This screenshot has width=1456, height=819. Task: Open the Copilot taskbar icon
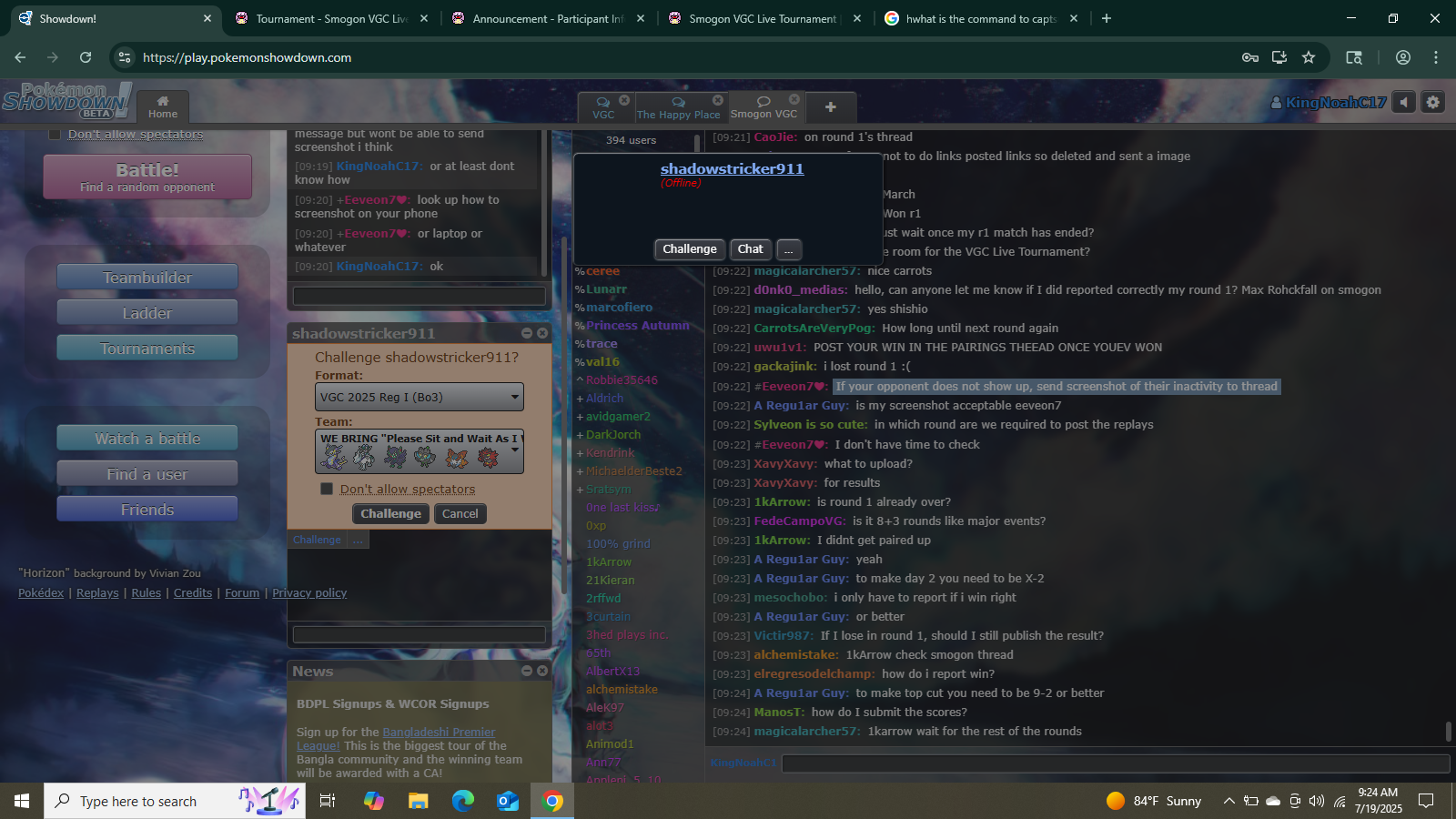click(x=373, y=801)
